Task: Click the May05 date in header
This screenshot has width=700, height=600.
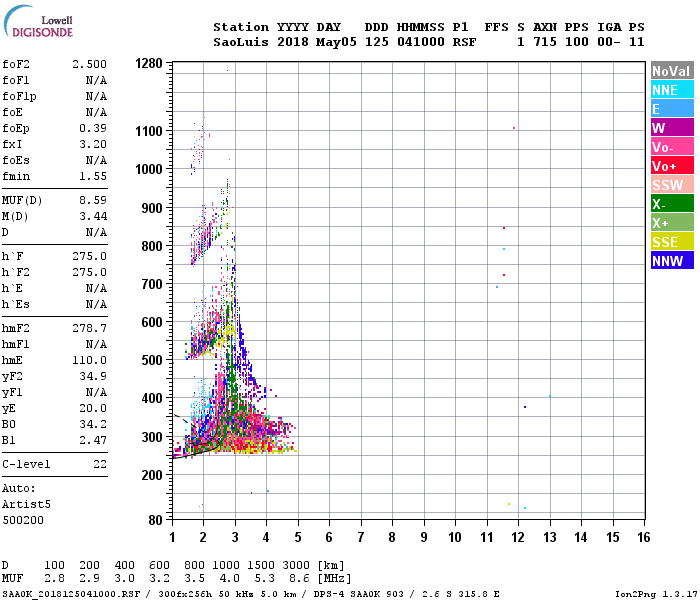Action: [336, 42]
